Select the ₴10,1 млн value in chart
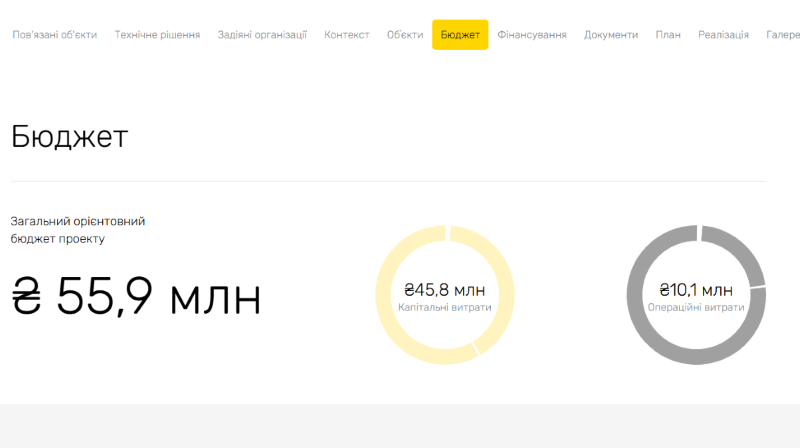 point(696,290)
